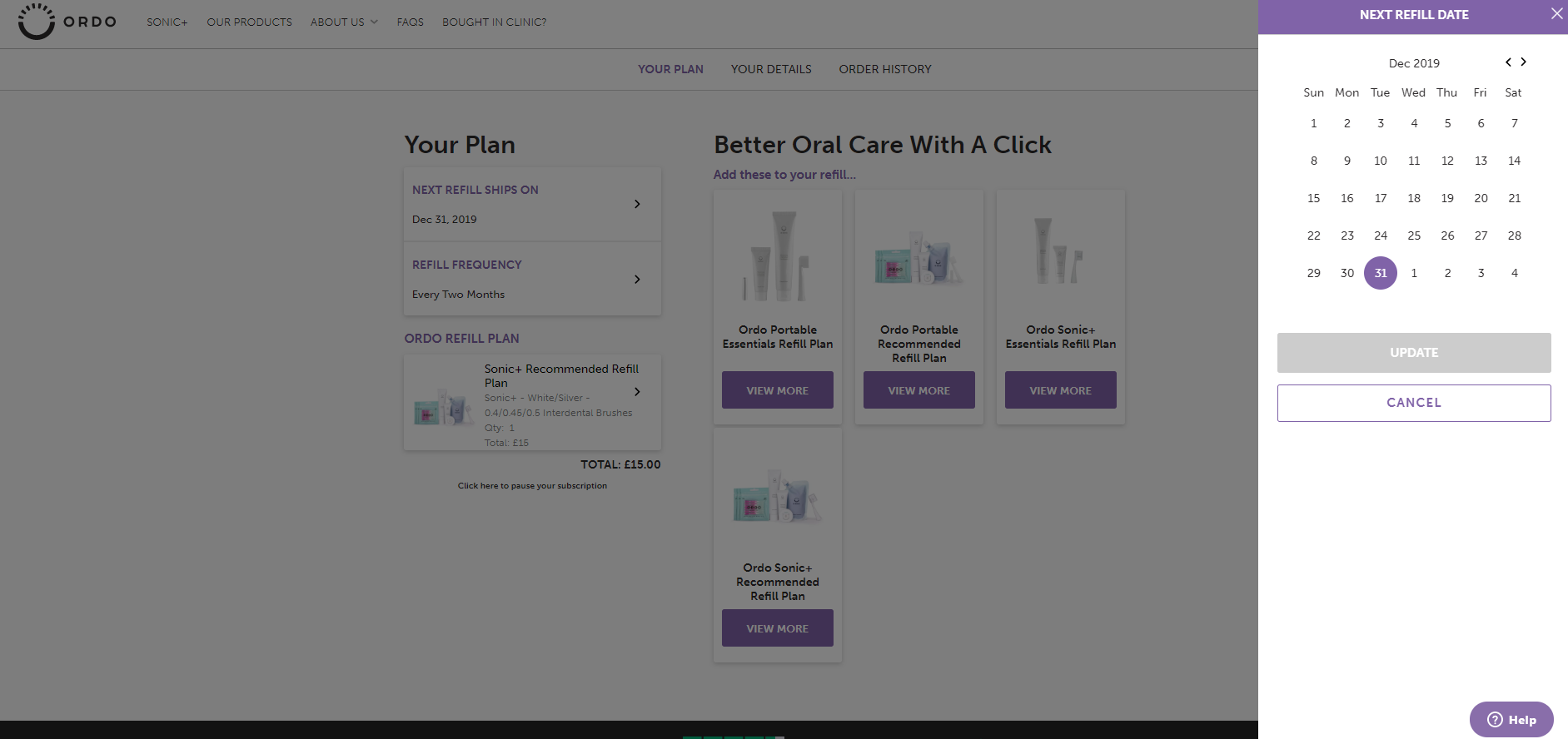Select December 8 in calendar

coord(1314,161)
